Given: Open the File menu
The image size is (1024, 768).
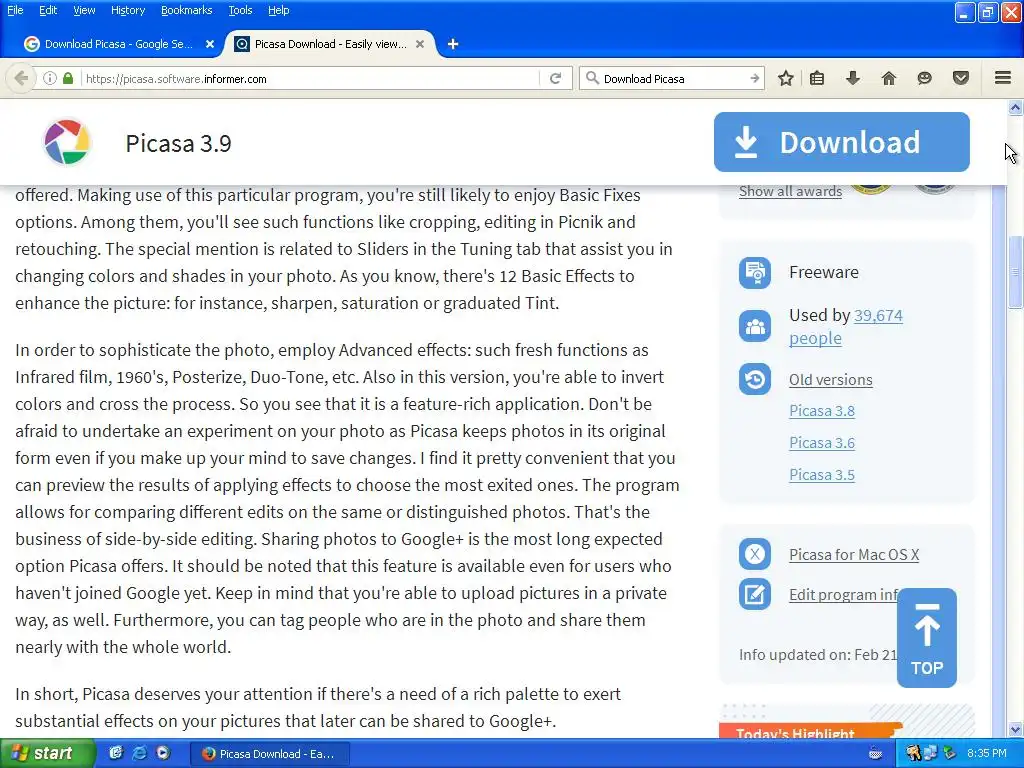Looking at the screenshot, I should 15,10.
